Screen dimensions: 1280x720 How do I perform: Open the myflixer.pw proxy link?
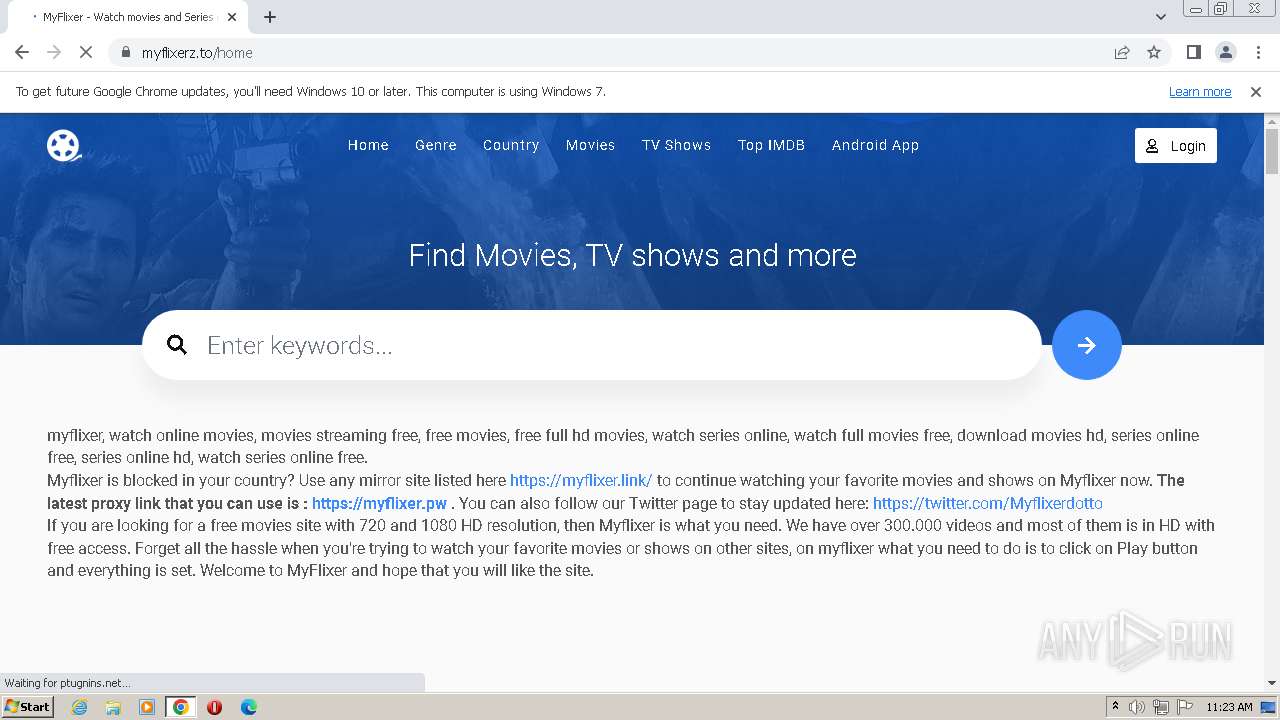pos(379,503)
